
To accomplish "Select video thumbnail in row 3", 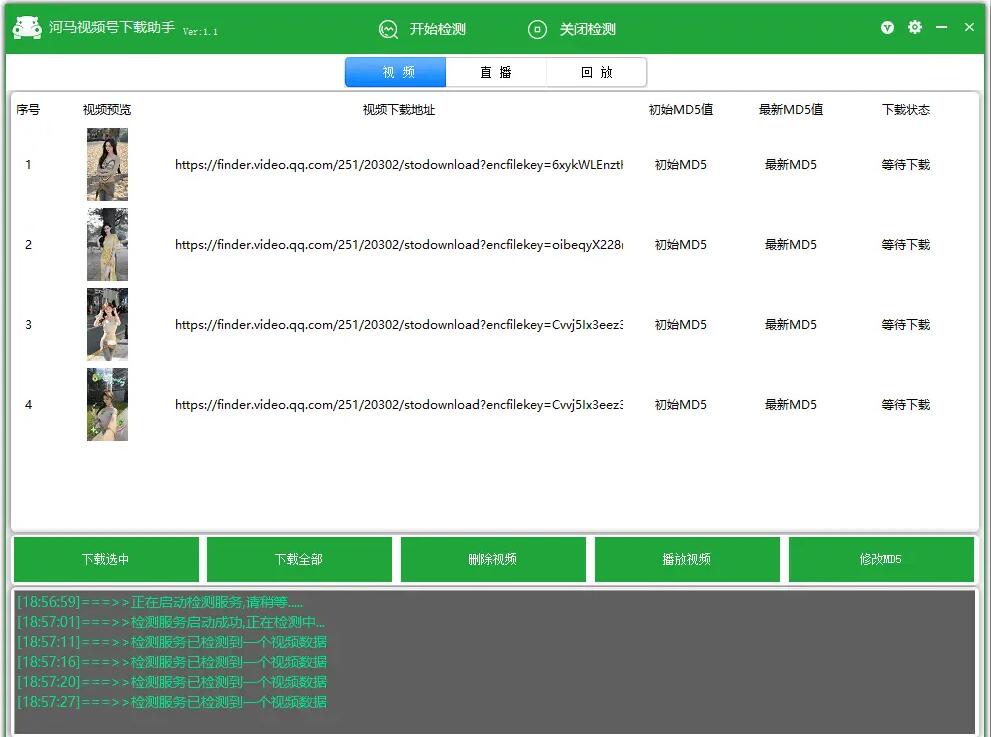I will tap(107, 324).
